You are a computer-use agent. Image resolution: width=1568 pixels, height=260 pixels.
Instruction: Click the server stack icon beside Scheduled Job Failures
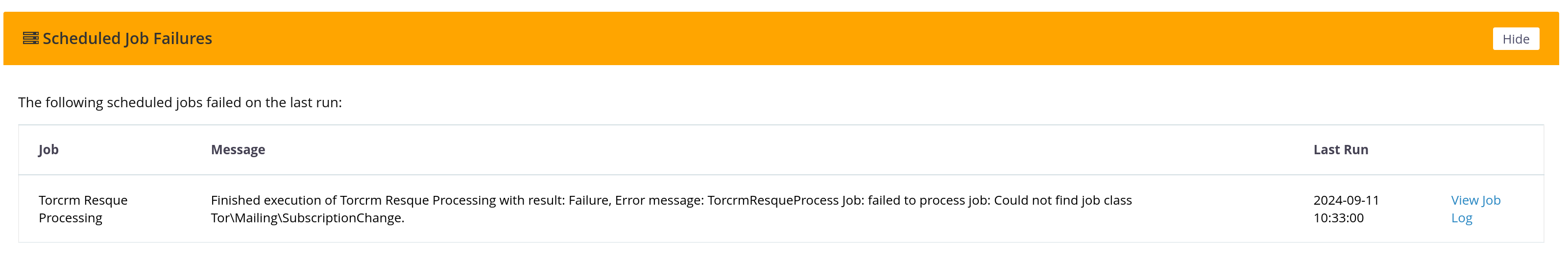(30, 38)
